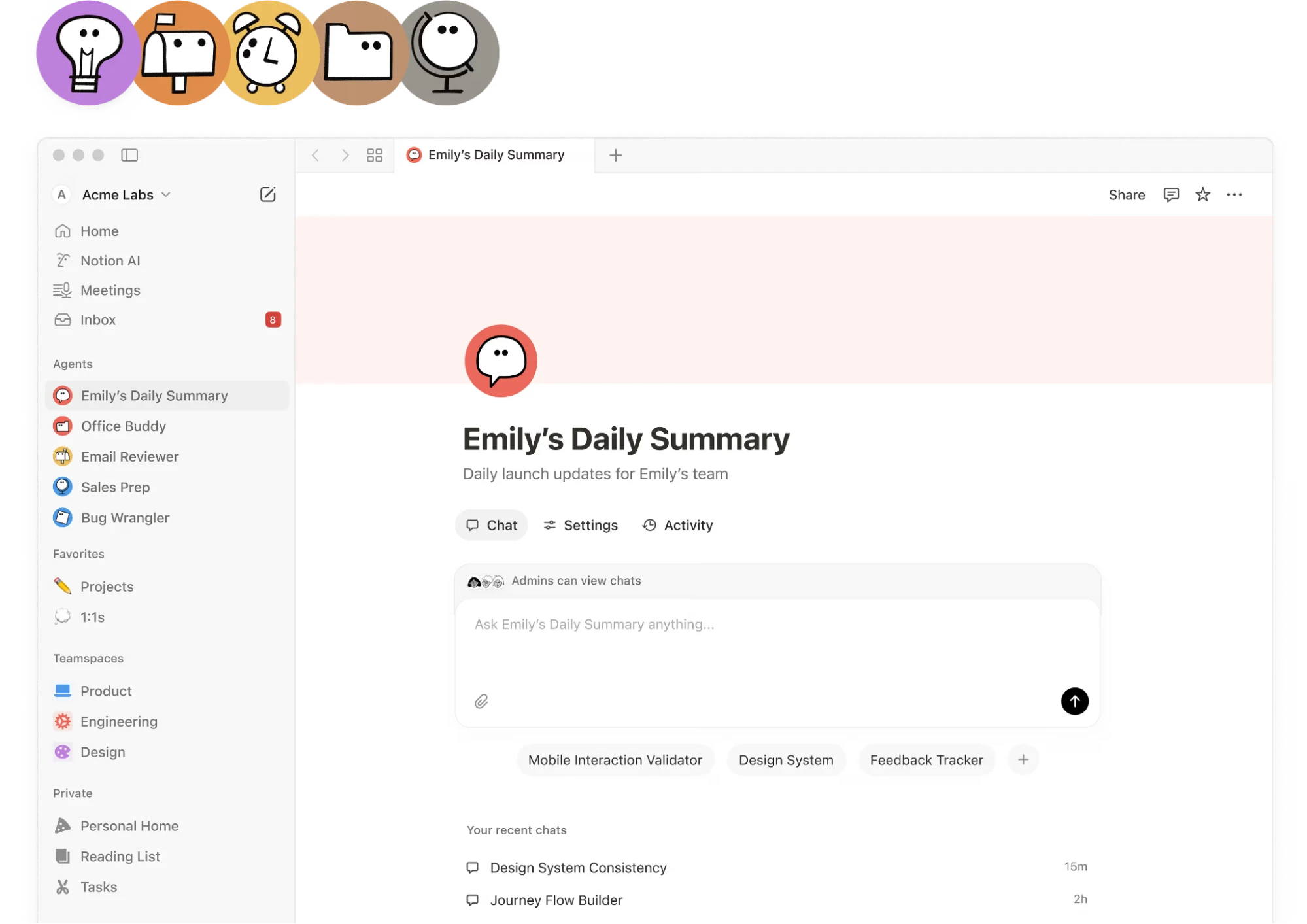Screen dimensions: 1307x924
Task: Select the Email Reviewer agent
Action: [x=129, y=456]
